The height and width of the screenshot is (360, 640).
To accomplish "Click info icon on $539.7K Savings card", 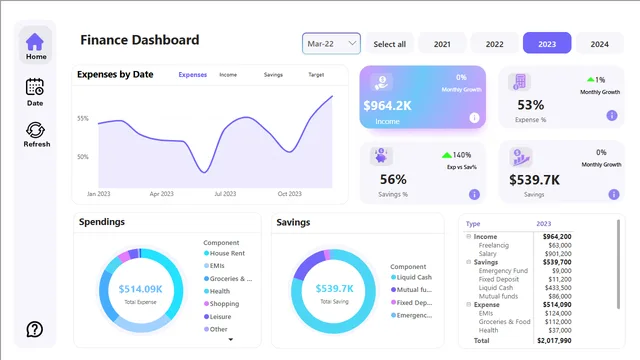I will (613, 194).
